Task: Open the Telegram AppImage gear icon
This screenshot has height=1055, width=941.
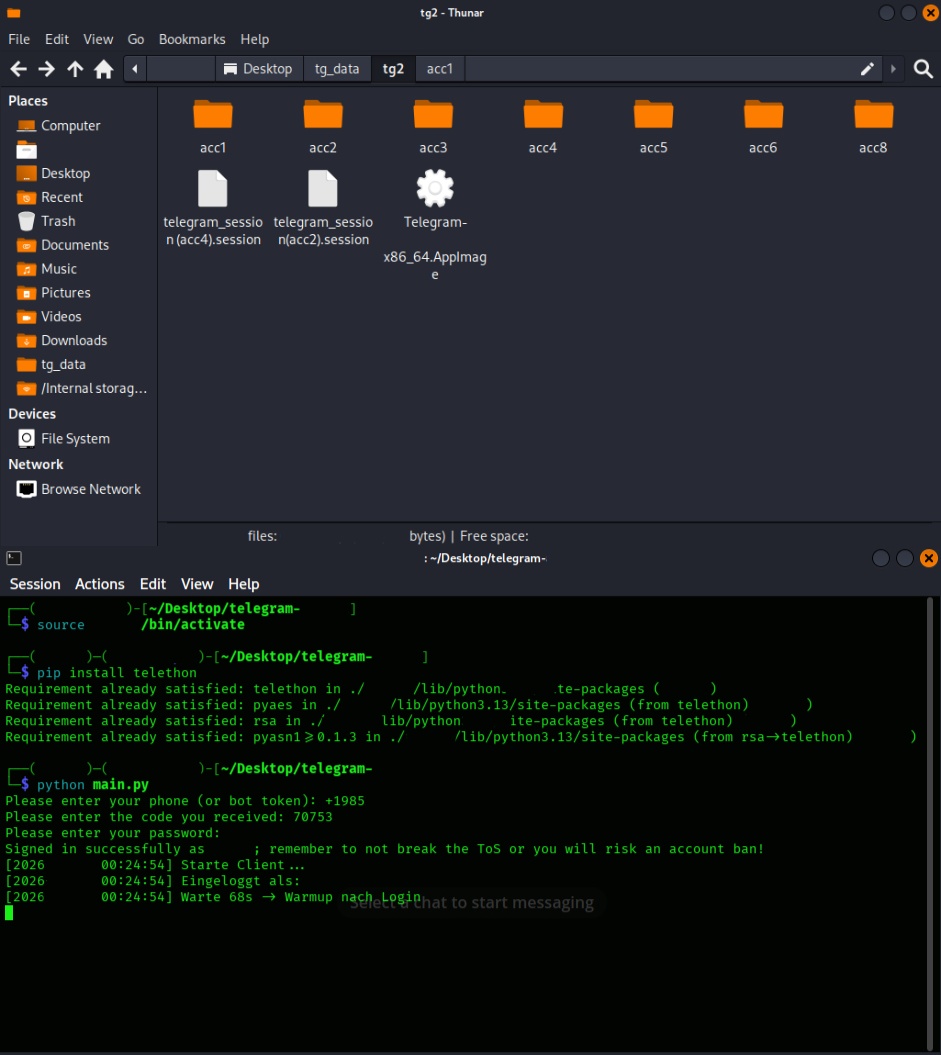Action: (435, 188)
